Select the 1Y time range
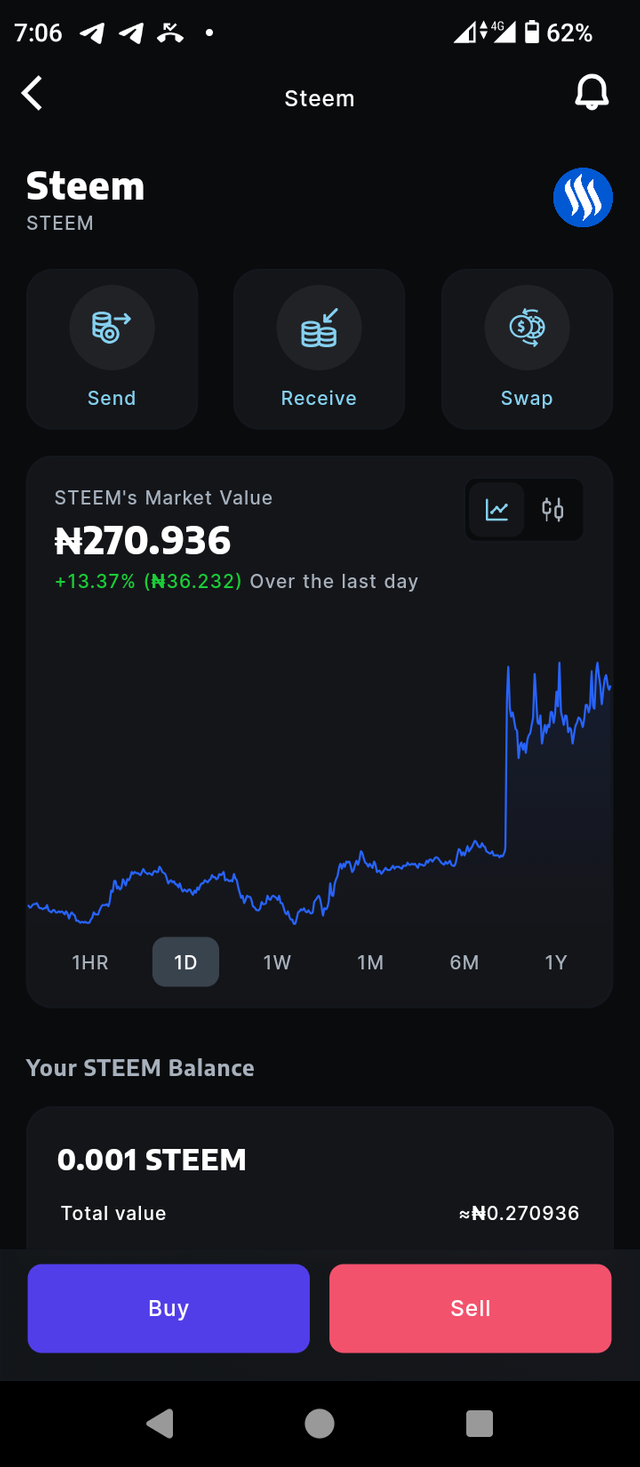 pyautogui.click(x=556, y=962)
